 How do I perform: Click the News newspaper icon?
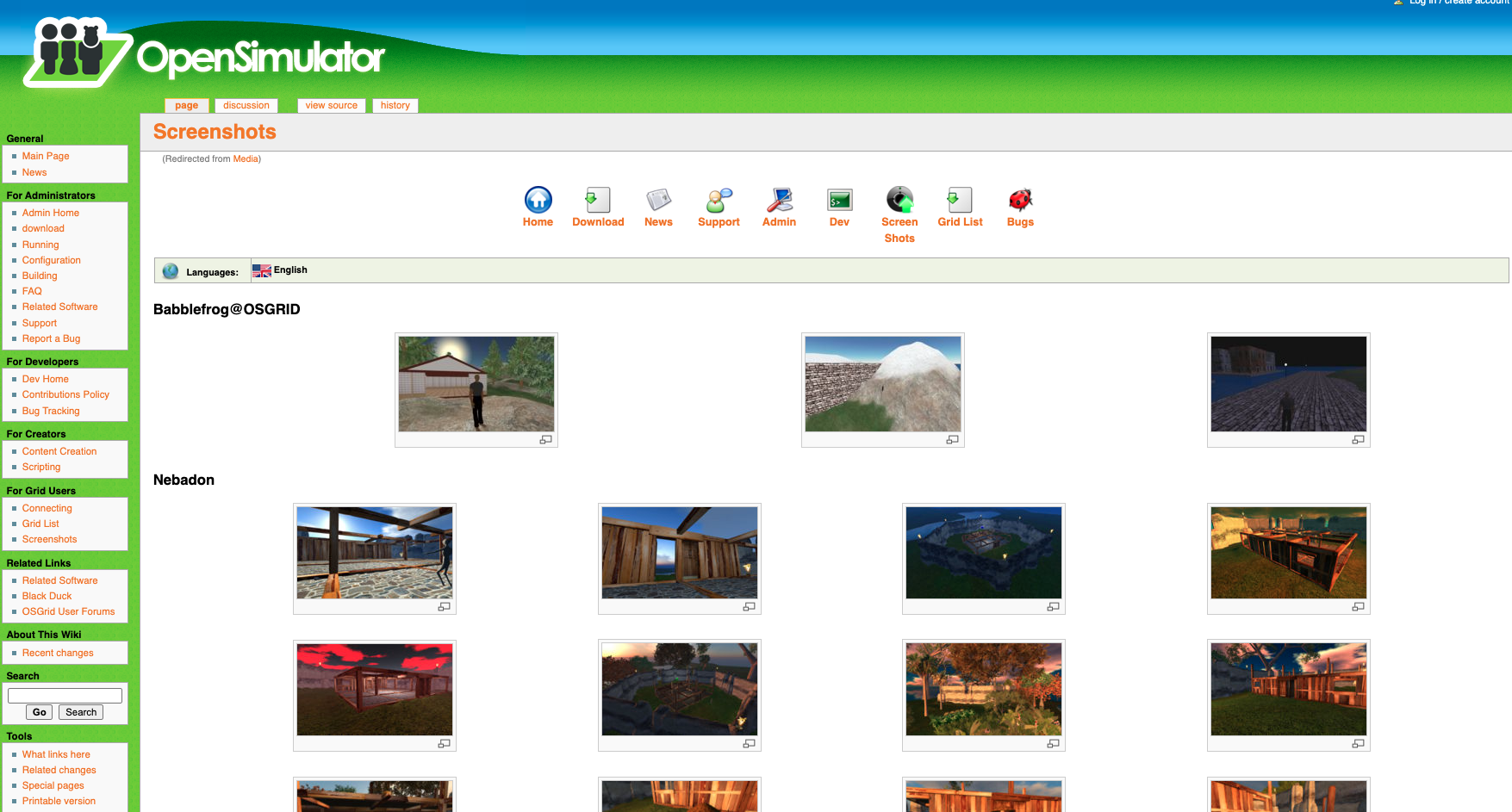658,200
